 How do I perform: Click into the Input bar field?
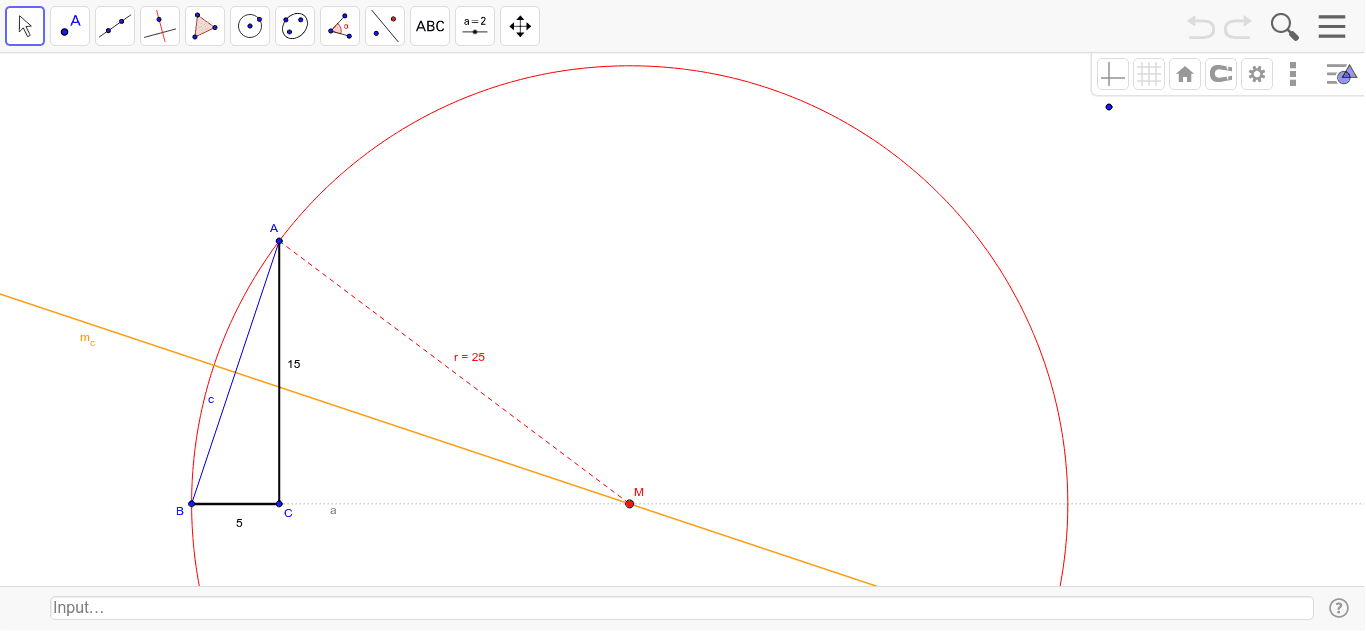point(682,608)
